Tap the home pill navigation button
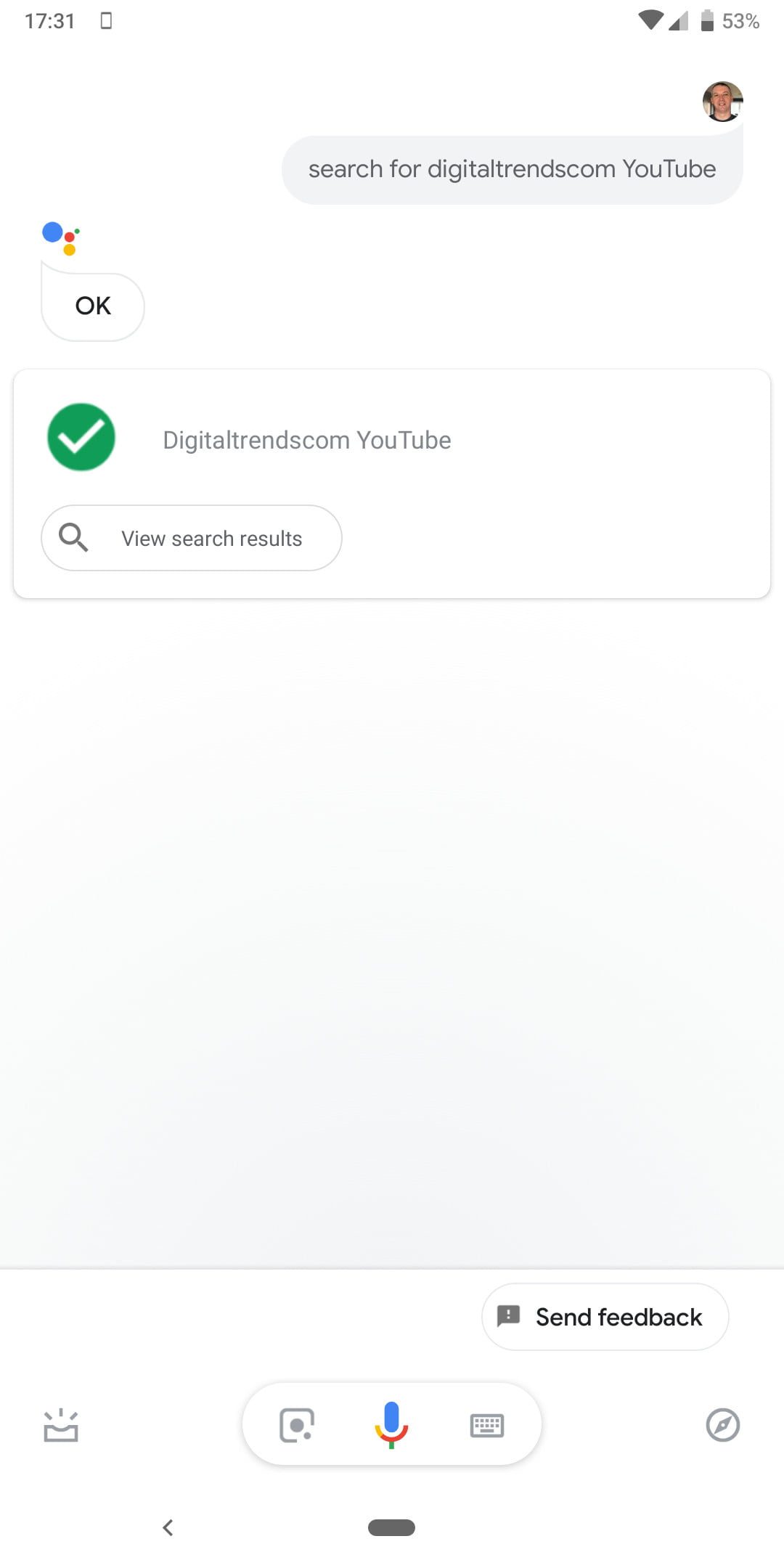 tap(391, 1527)
